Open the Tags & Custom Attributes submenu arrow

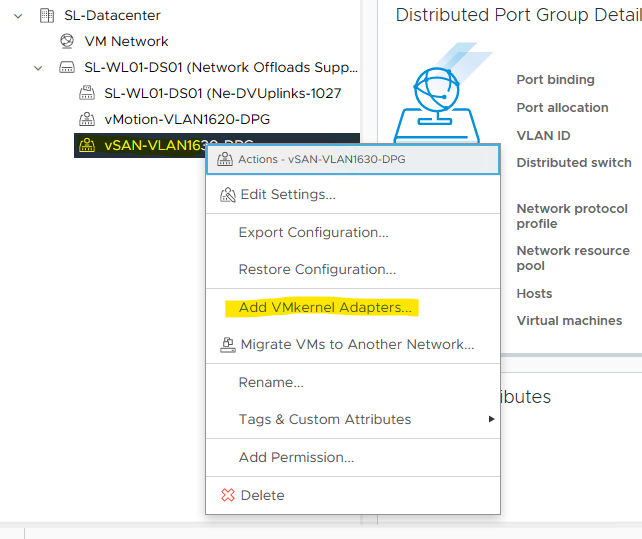[x=491, y=419]
